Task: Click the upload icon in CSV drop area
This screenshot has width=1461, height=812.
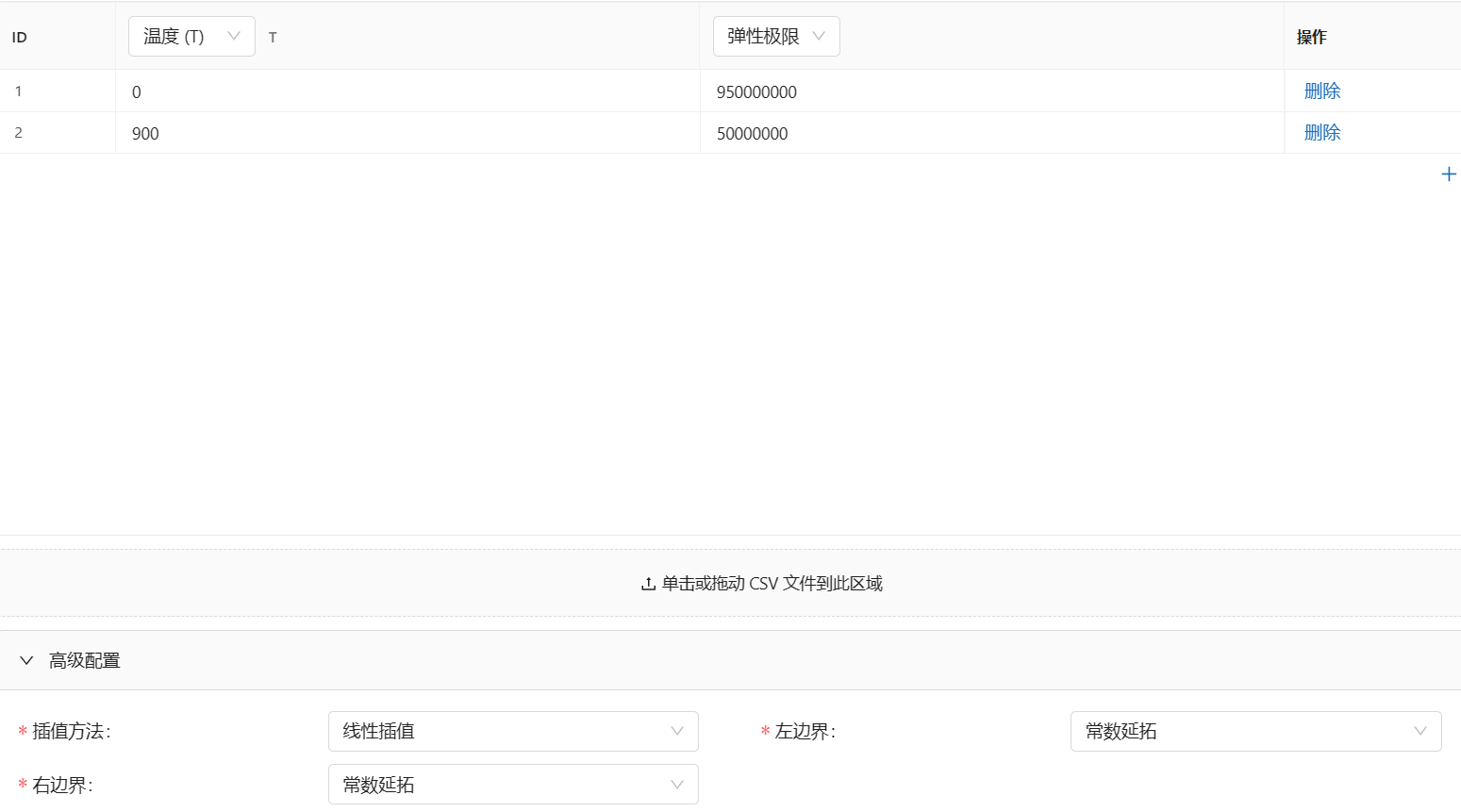Action: point(648,584)
